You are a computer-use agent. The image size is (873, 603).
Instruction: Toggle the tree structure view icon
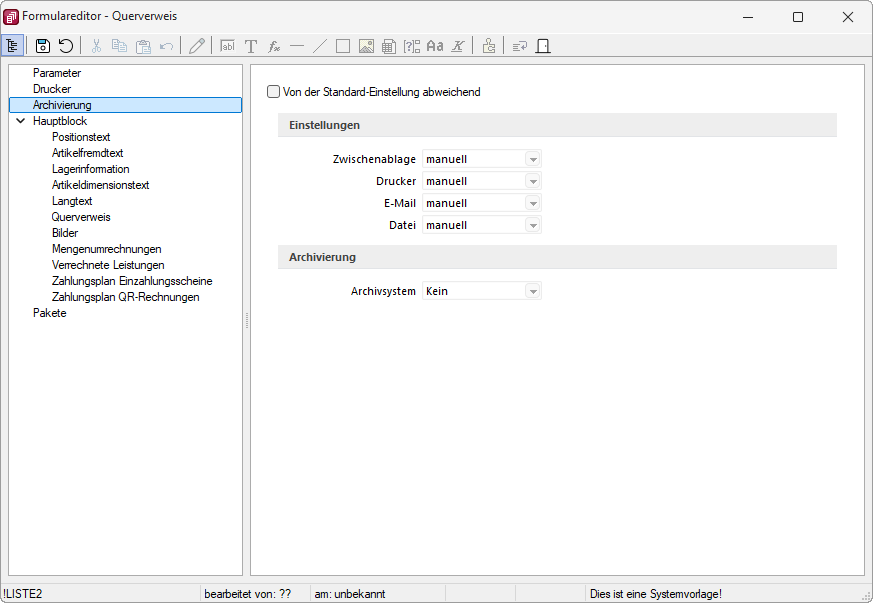point(13,46)
